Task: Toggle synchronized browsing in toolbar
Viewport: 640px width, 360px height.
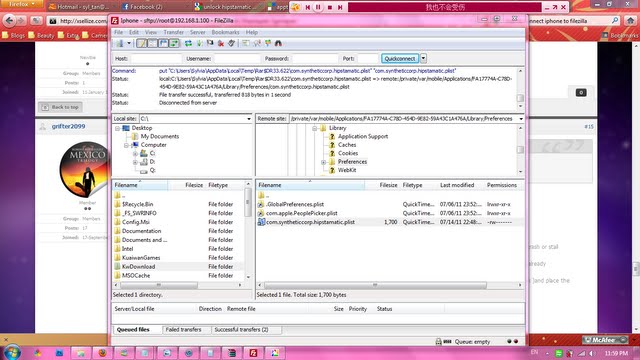Action: 268,43
